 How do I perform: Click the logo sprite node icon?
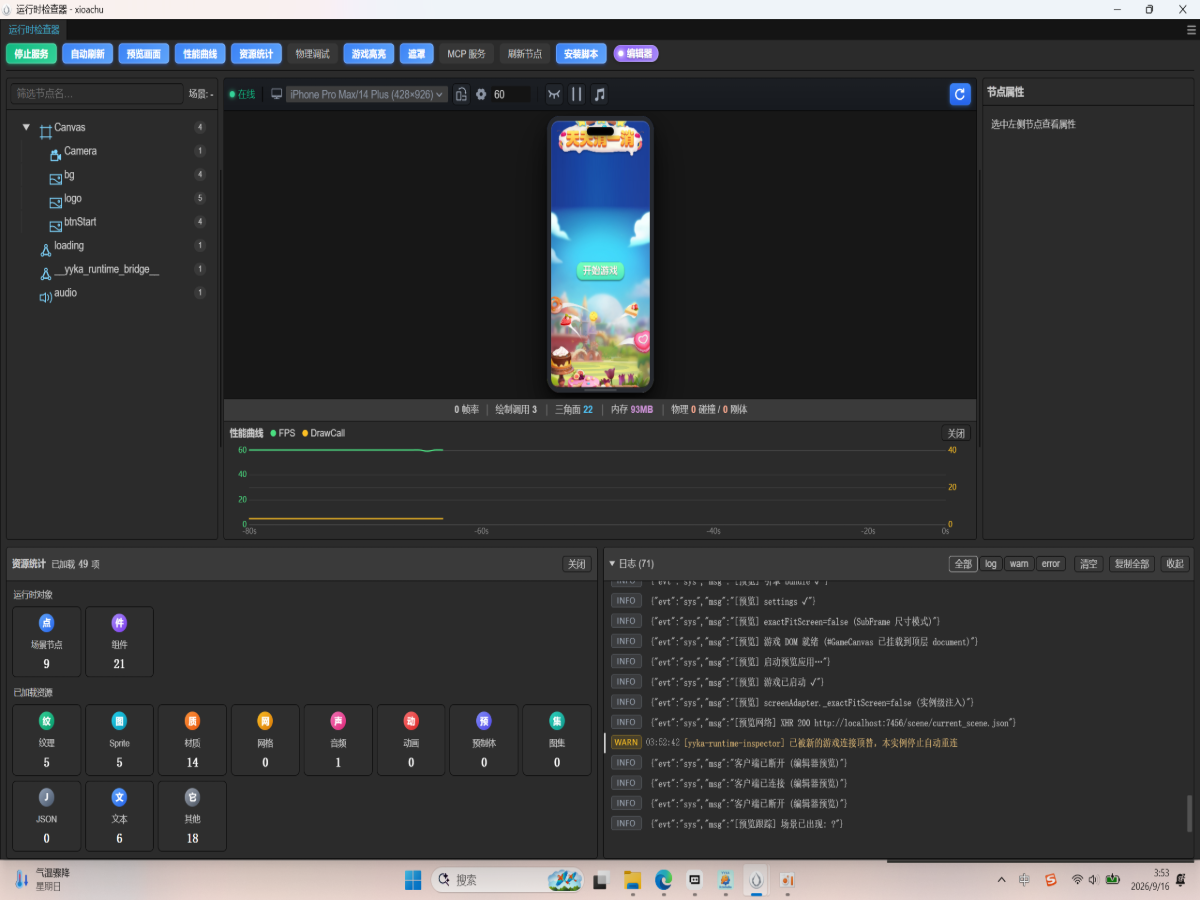pos(56,201)
